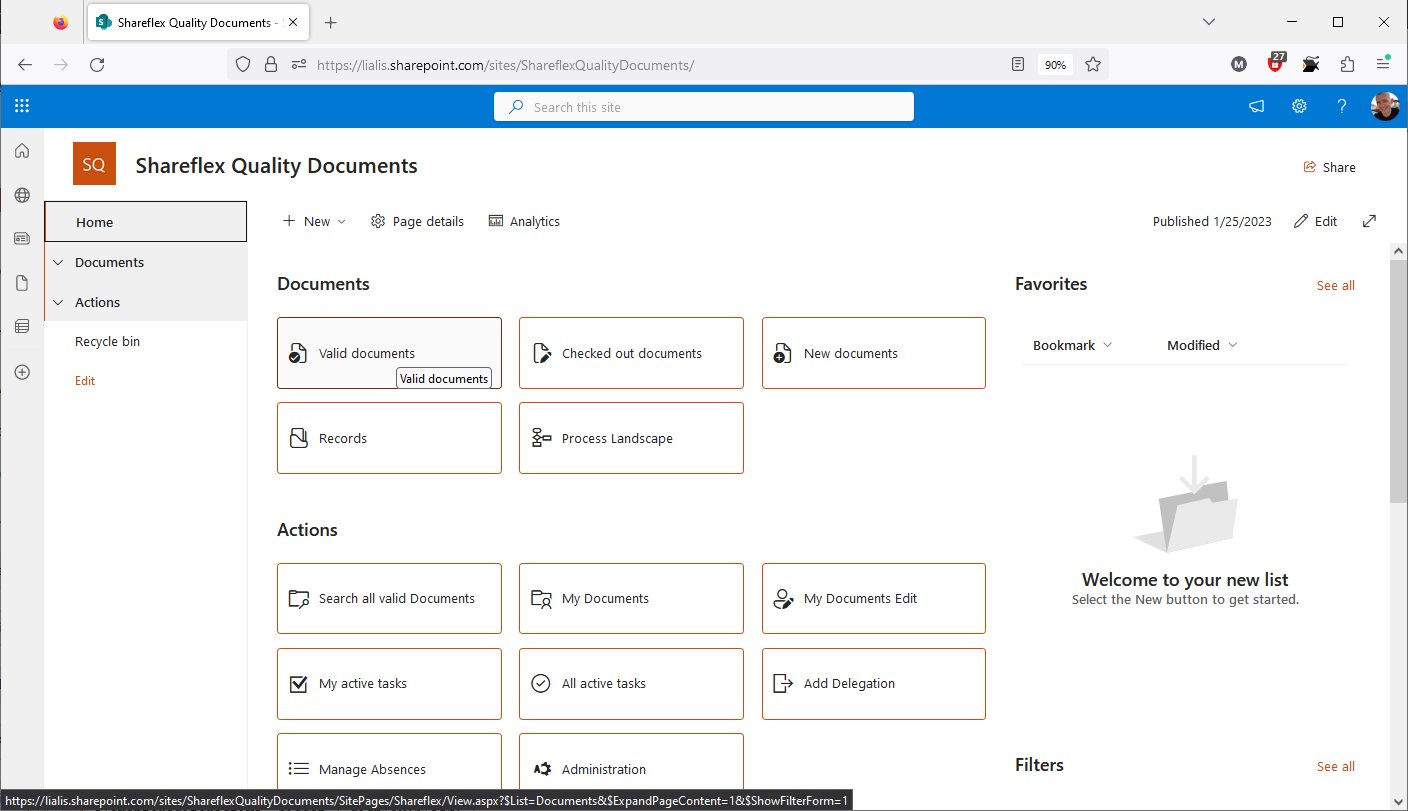Open My files icon in app bar
Image resolution: width=1408 pixels, height=811 pixels.
tap(22, 283)
